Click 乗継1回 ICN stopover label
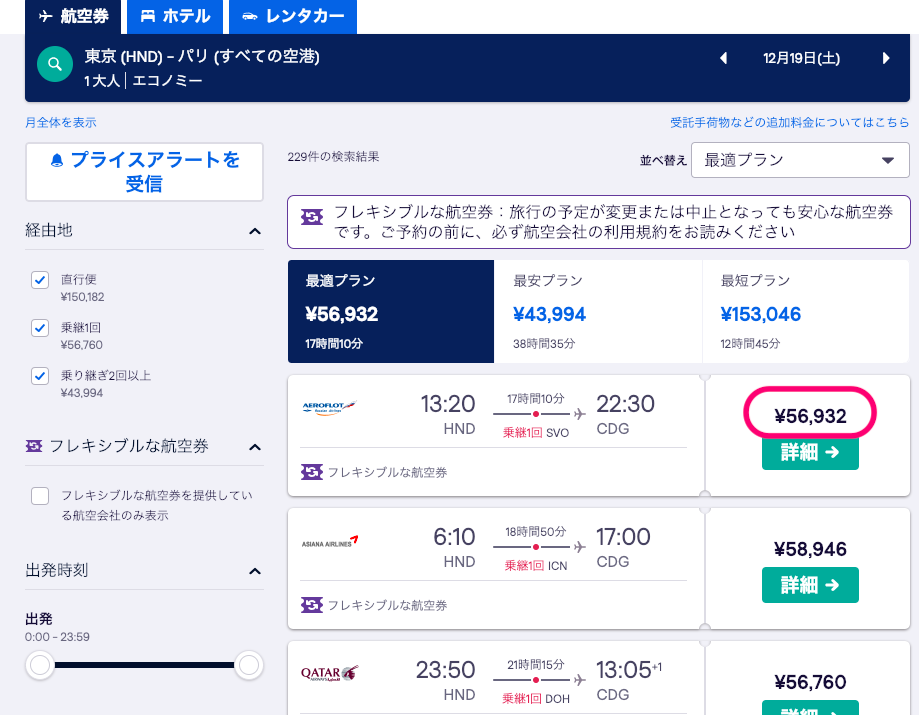This screenshot has height=715, width=919. click(x=536, y=566)
